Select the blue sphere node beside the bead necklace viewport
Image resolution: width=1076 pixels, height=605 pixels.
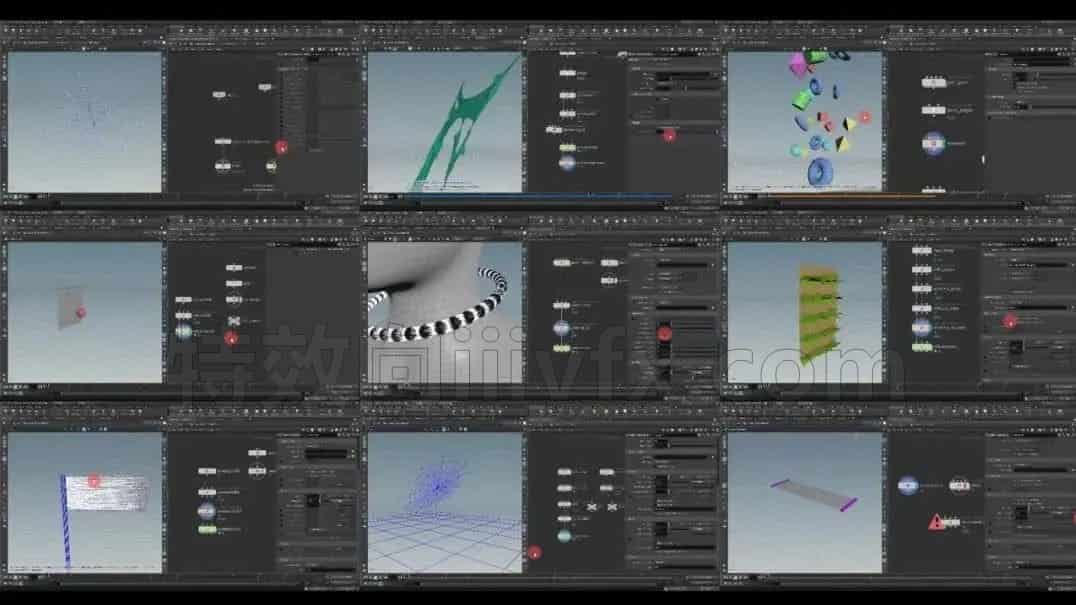[561, 329]
